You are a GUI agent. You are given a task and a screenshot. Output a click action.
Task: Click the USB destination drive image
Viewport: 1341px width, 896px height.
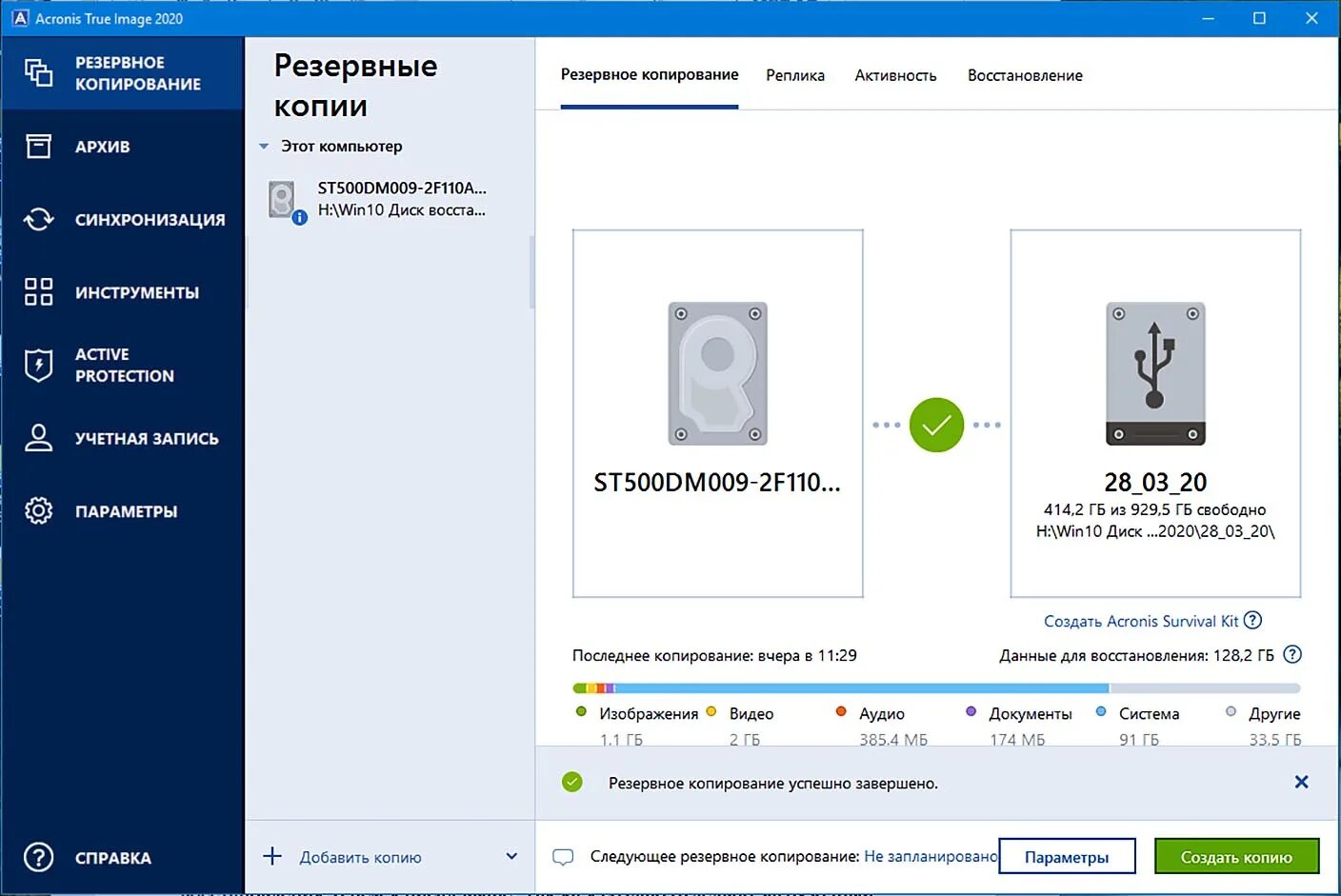[1155, 373]
